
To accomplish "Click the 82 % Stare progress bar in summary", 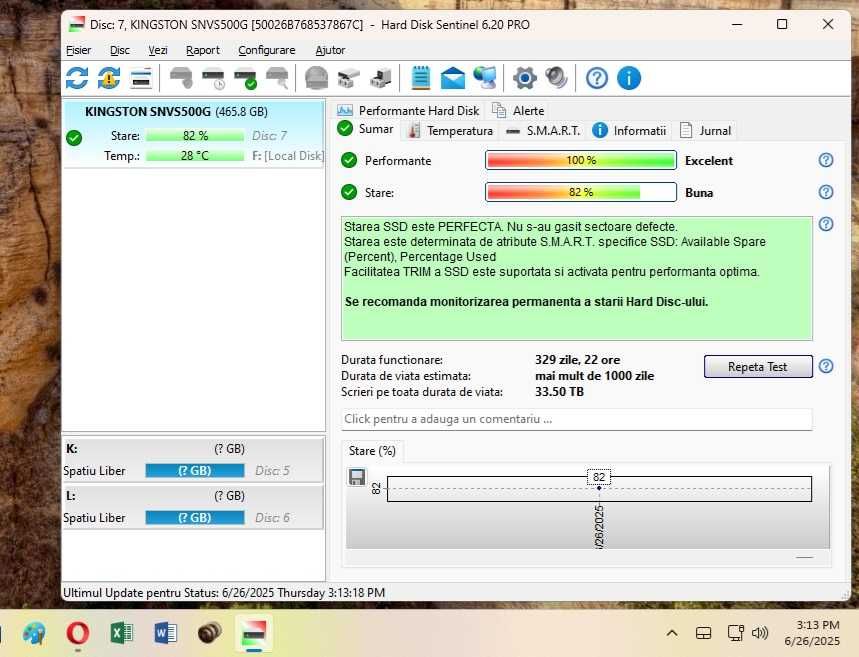I will [x=581, y=192].
